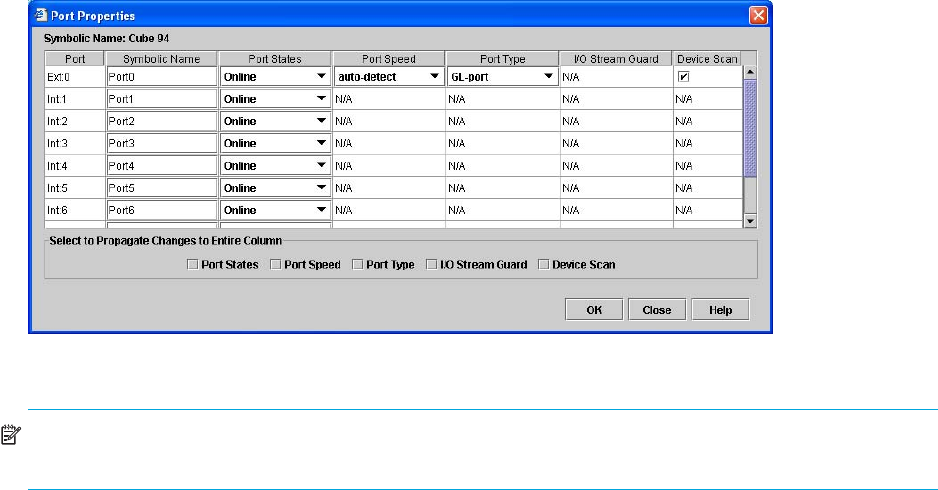
Task: Open Port States dropdown for Port3
Action: 321,143
